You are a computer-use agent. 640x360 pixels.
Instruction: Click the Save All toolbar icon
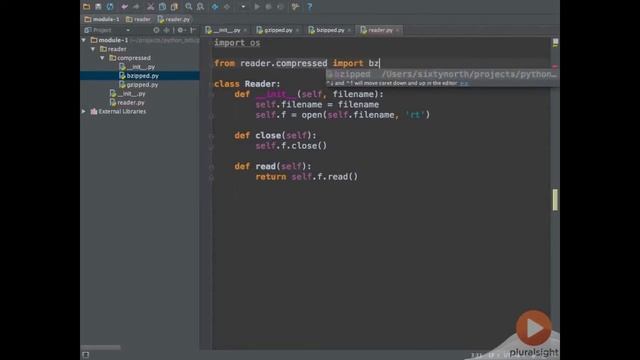(98, 7)
